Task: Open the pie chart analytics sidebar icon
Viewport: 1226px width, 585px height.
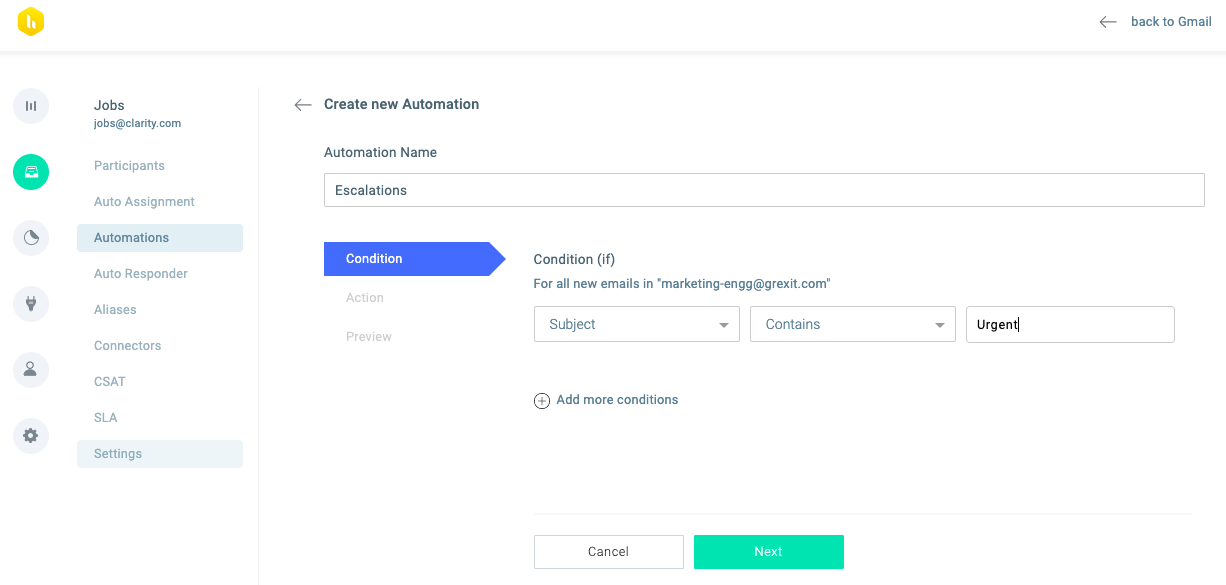Action: [31, 238]
